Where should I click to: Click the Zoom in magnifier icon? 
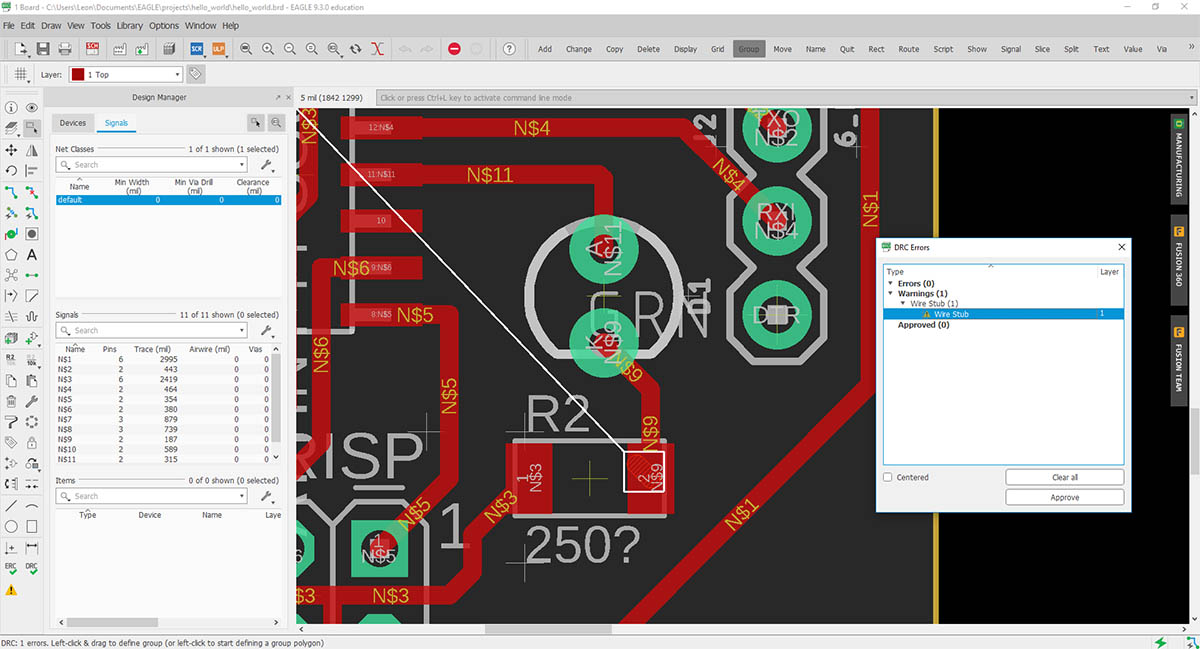[268, 49]
